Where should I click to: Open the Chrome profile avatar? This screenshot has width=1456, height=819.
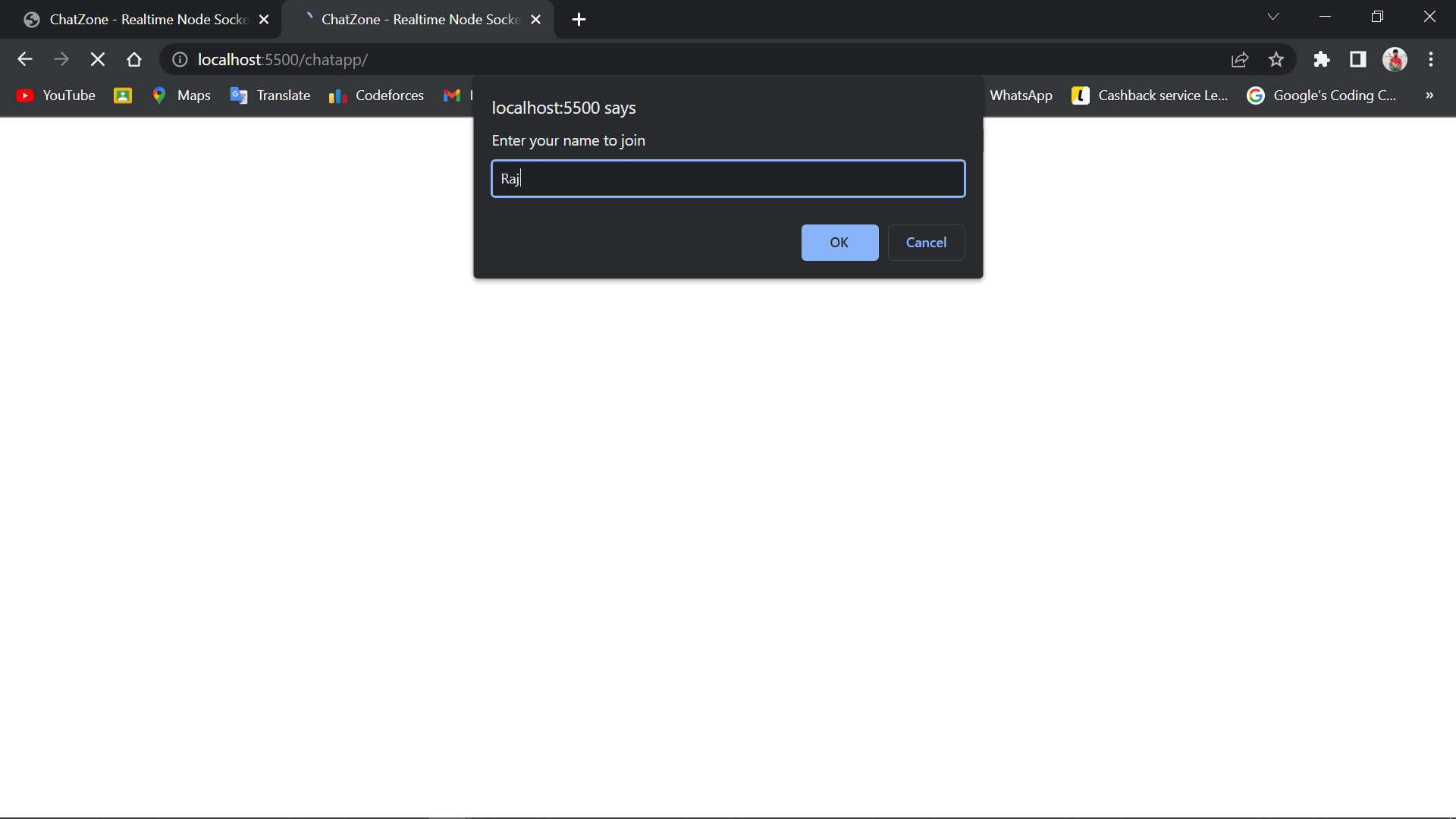pos(1395,59)
